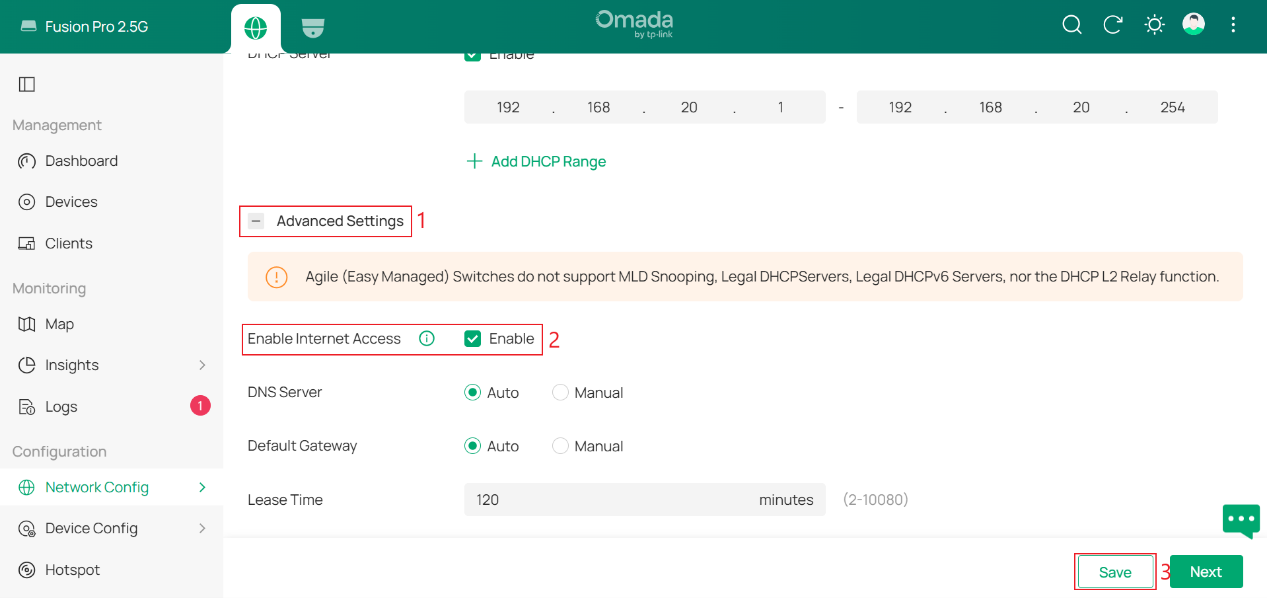Edit DHCP end IP last octet 254
The image size is (1267, 598).
[1172, 107]
